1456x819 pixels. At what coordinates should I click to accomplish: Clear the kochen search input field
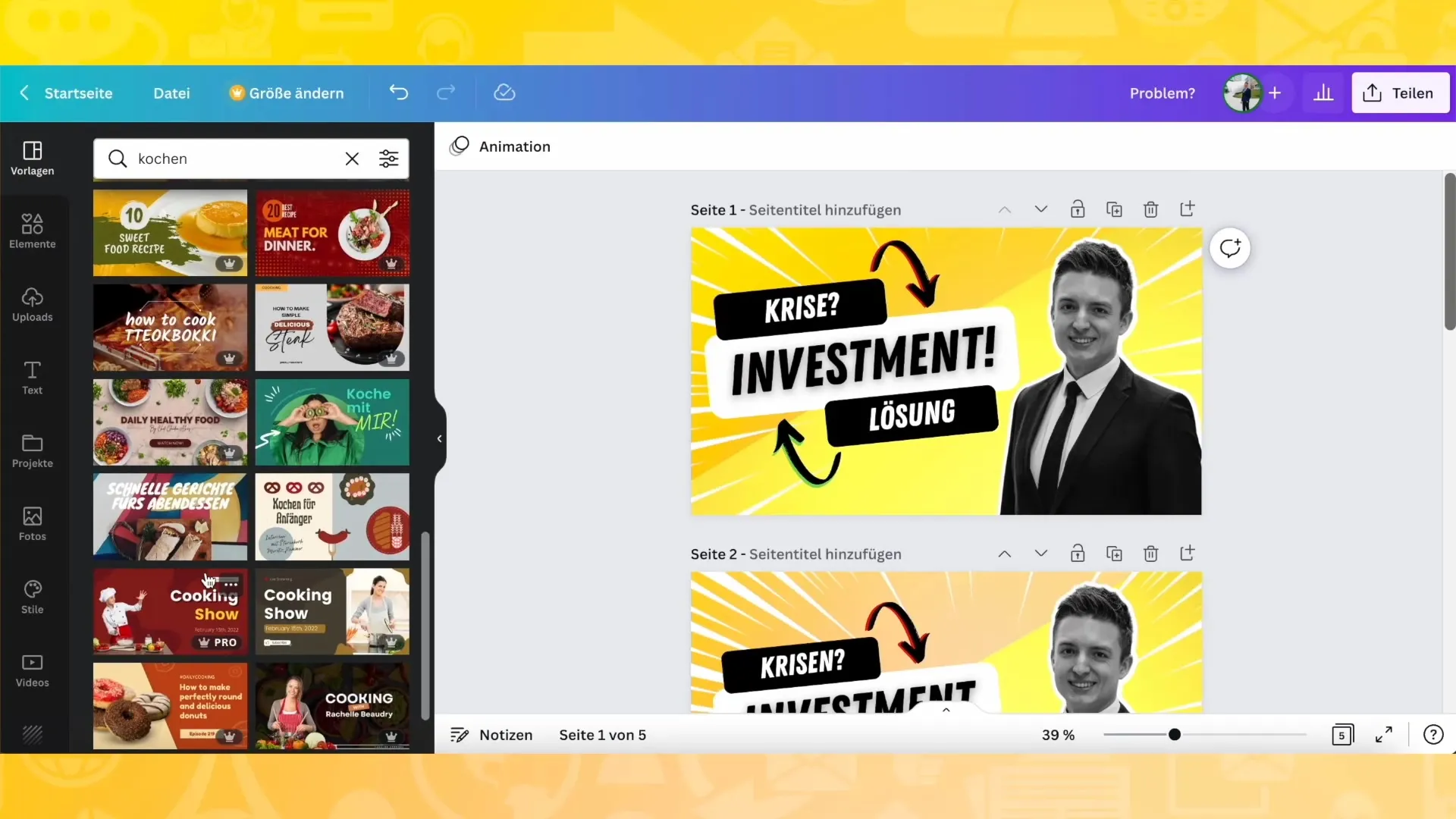pos(352,158)
